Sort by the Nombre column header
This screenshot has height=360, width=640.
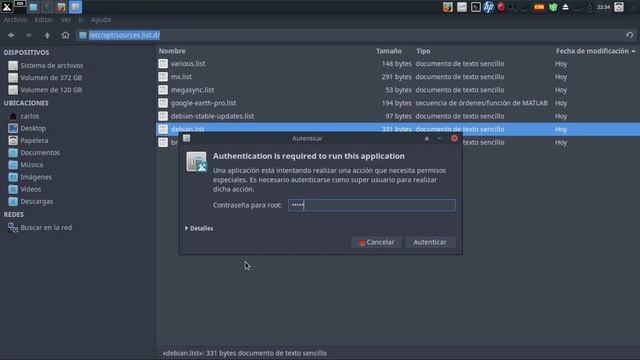coord(172,51)
